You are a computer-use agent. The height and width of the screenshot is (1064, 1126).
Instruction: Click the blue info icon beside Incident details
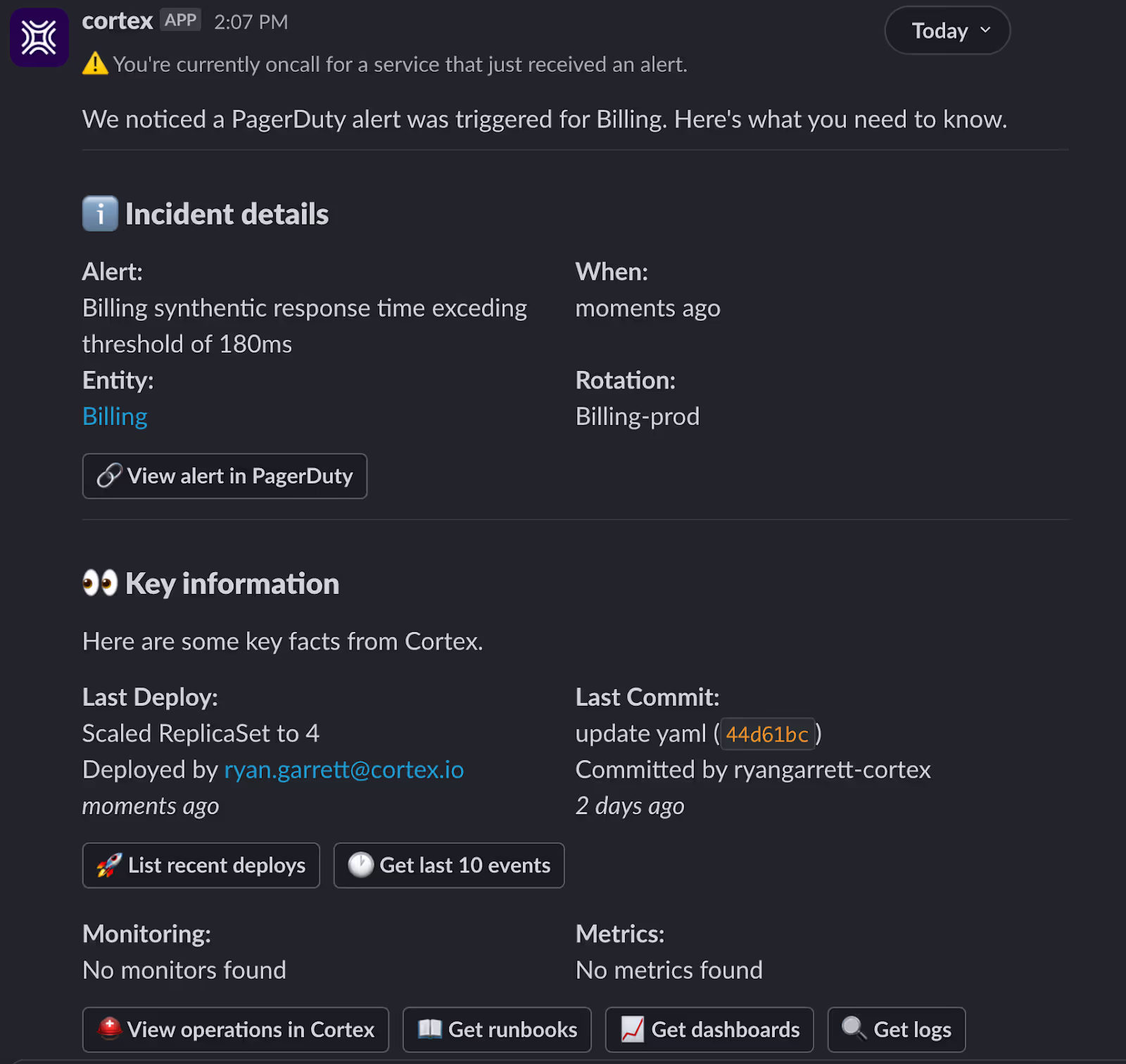click(100, 214)
